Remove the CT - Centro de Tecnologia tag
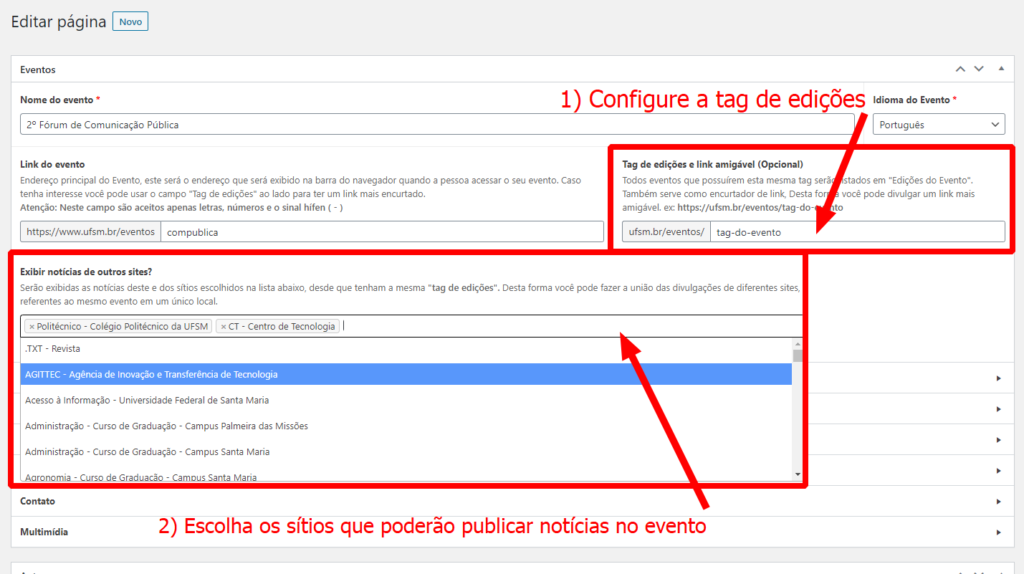 click(x=223, y=326)
